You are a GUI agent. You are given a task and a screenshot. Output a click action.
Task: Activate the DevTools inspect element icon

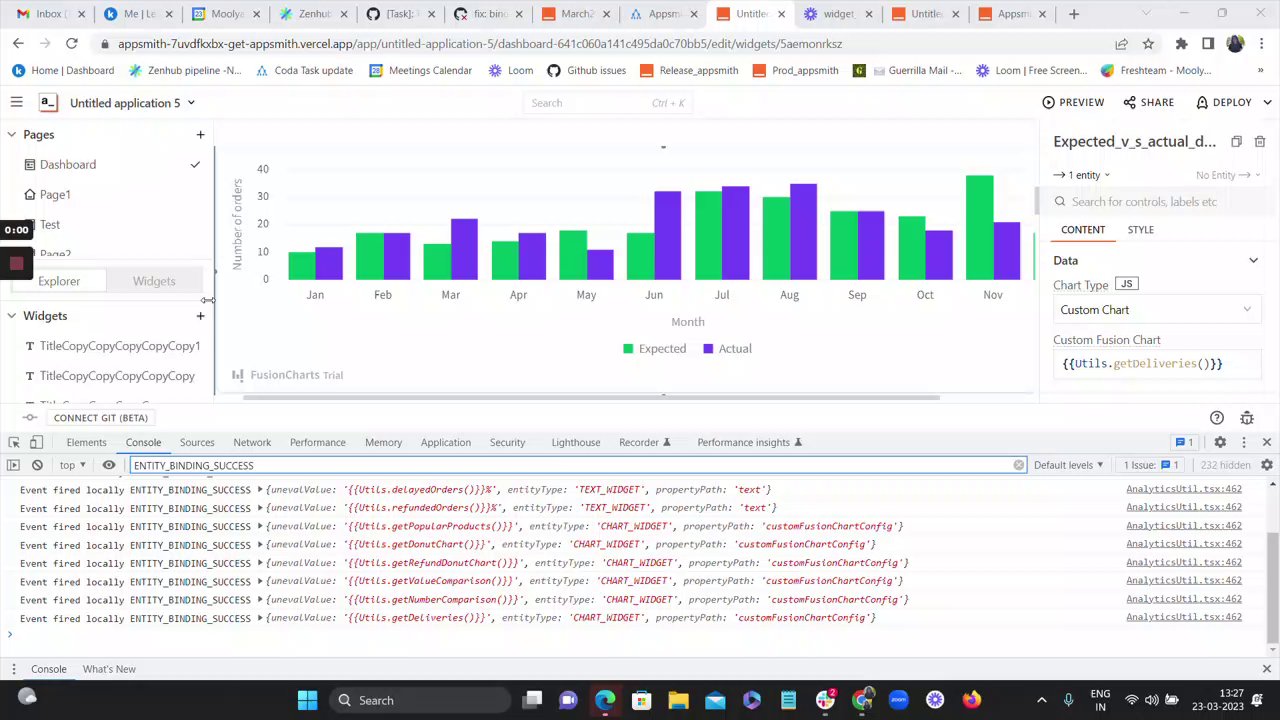13,442
